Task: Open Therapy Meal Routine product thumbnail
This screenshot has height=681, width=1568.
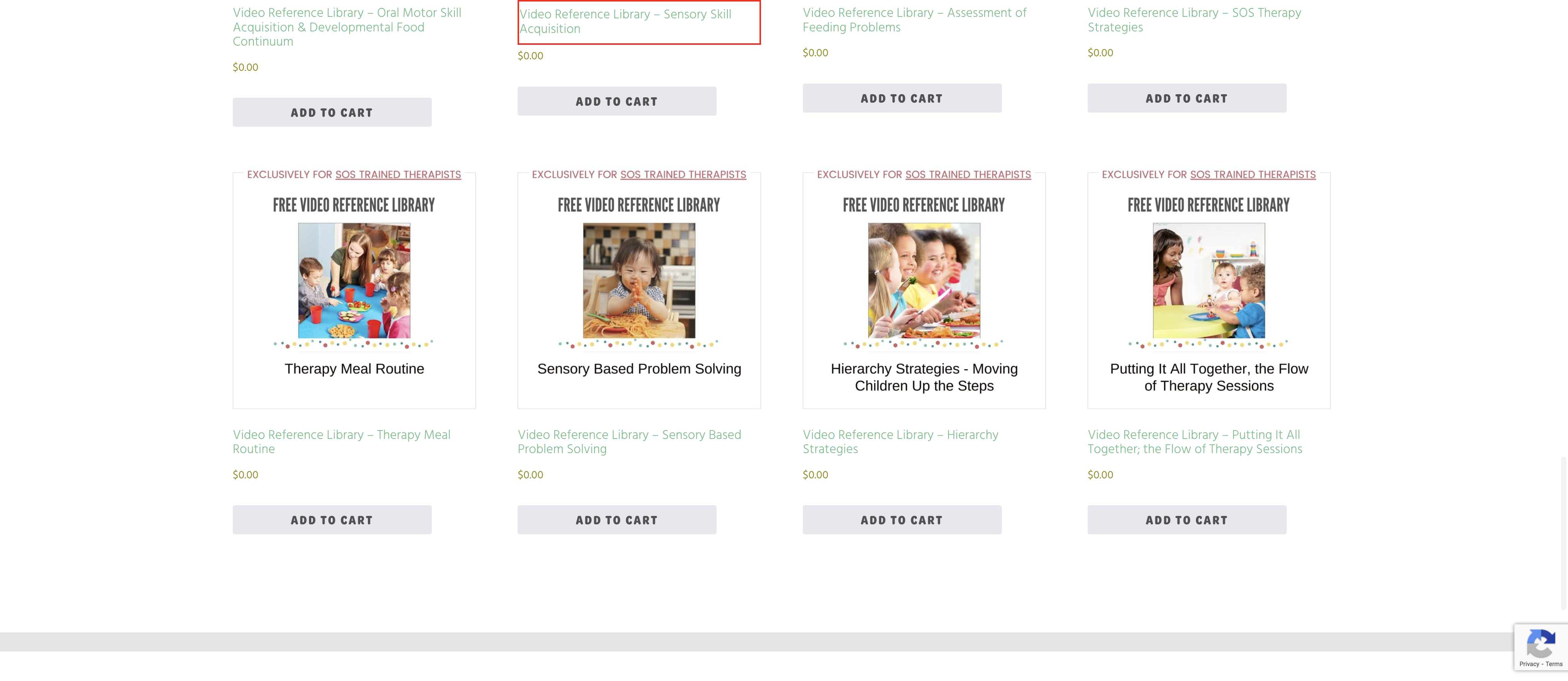Action: pyautogui.click(x=354, y=290)
